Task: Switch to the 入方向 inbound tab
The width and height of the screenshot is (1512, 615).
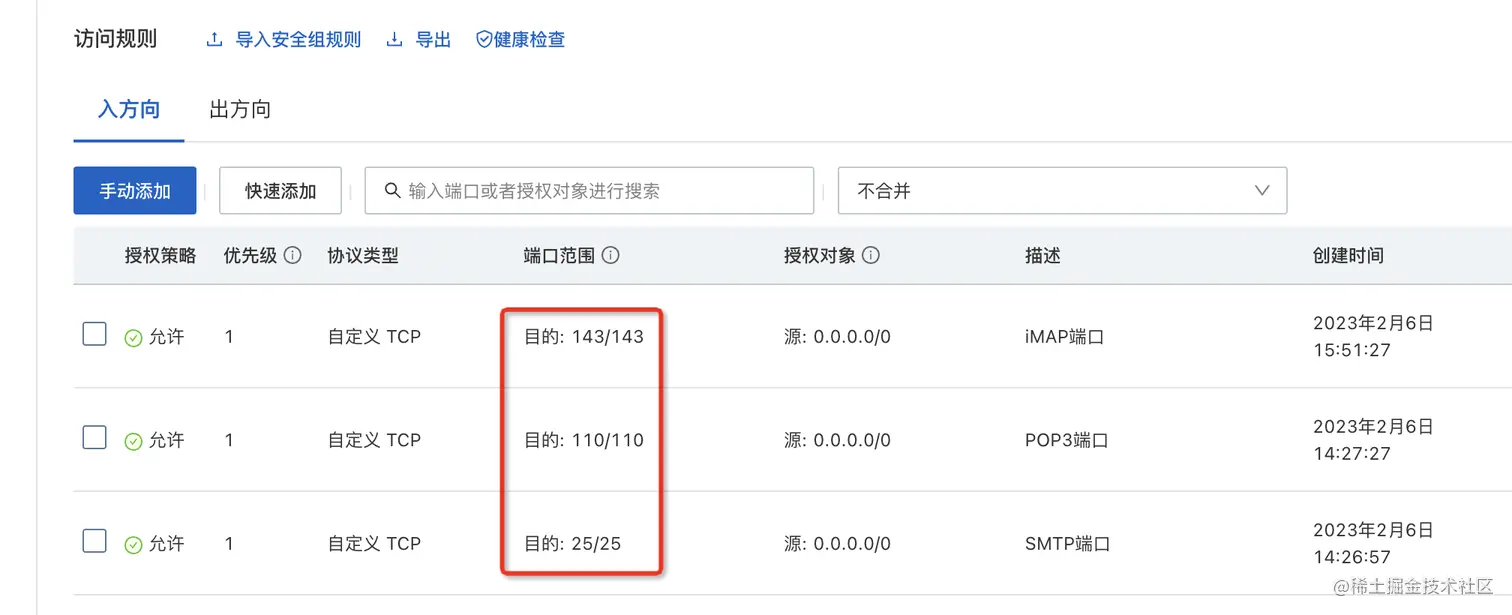Action: (x=129, y=110)
